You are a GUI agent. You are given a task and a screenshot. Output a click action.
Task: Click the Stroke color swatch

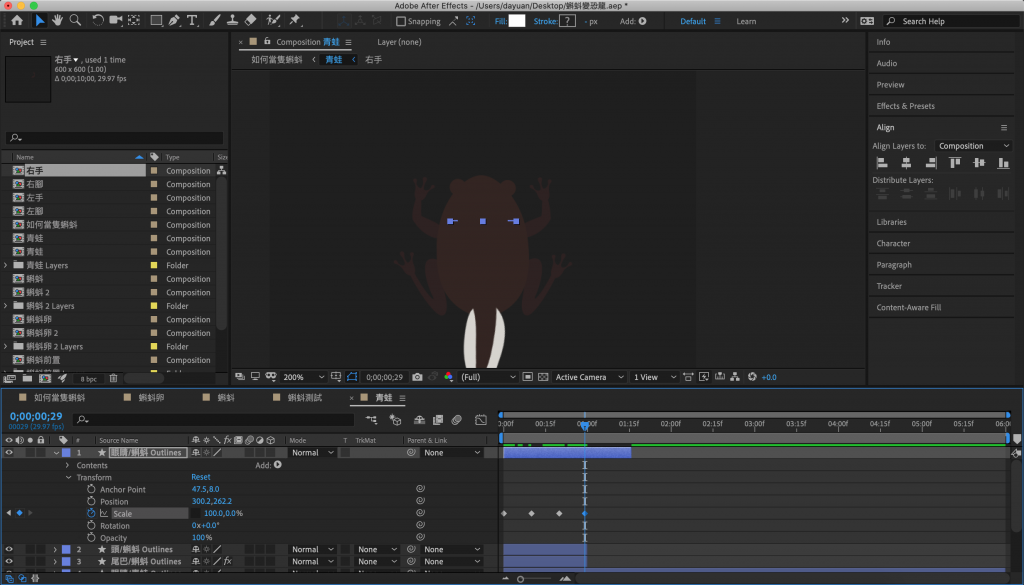tap(568, 21)
